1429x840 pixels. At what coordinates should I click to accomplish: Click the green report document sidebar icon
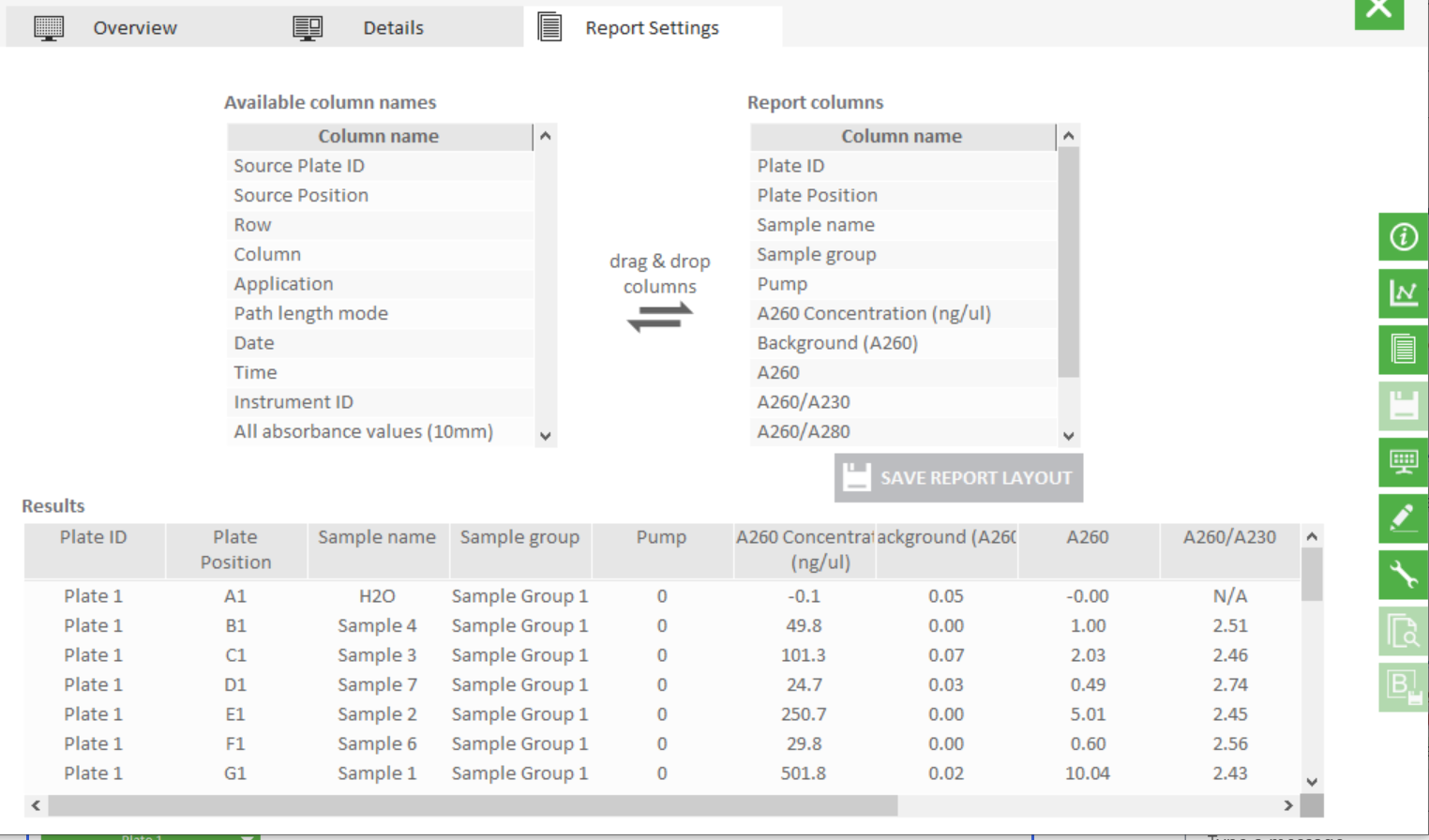1403,350
